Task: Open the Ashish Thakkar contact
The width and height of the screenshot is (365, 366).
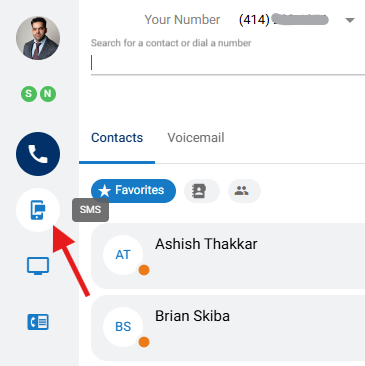Action: (x=228, y=256)
